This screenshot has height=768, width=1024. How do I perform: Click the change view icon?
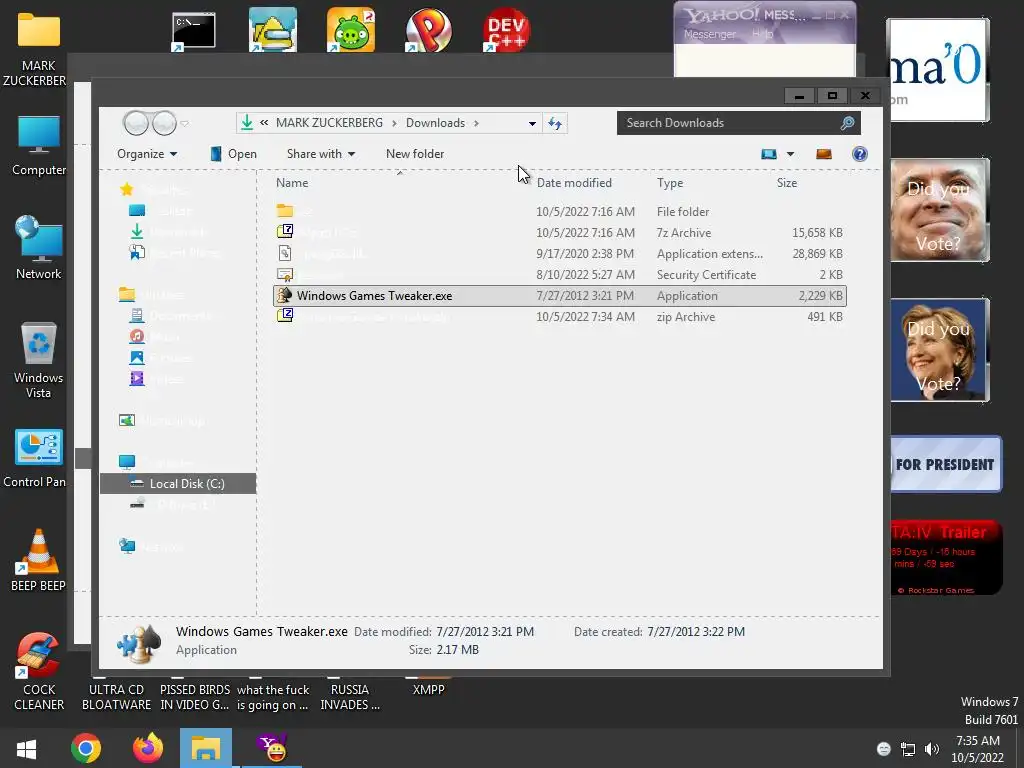pos(769,154)
